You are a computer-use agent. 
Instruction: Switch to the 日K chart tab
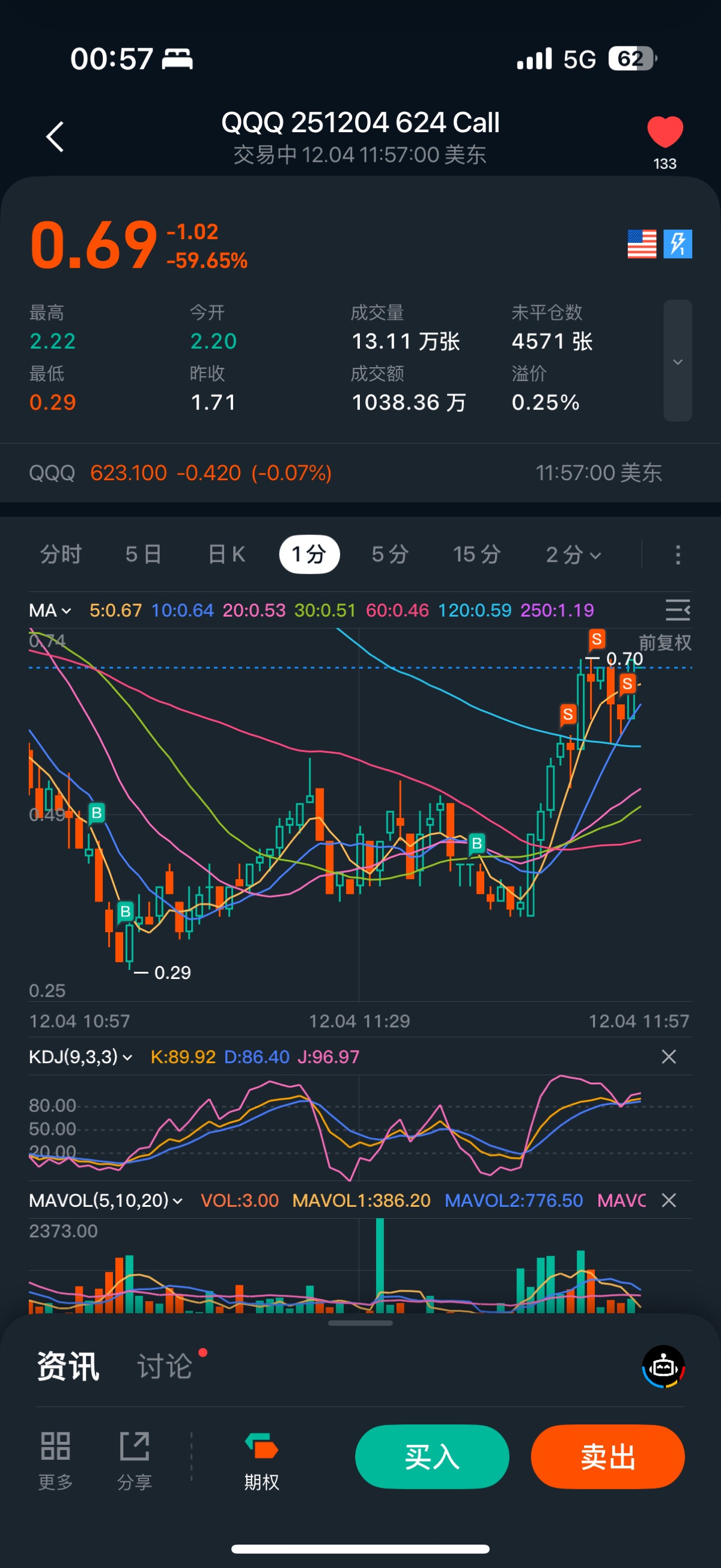point(227,555)
